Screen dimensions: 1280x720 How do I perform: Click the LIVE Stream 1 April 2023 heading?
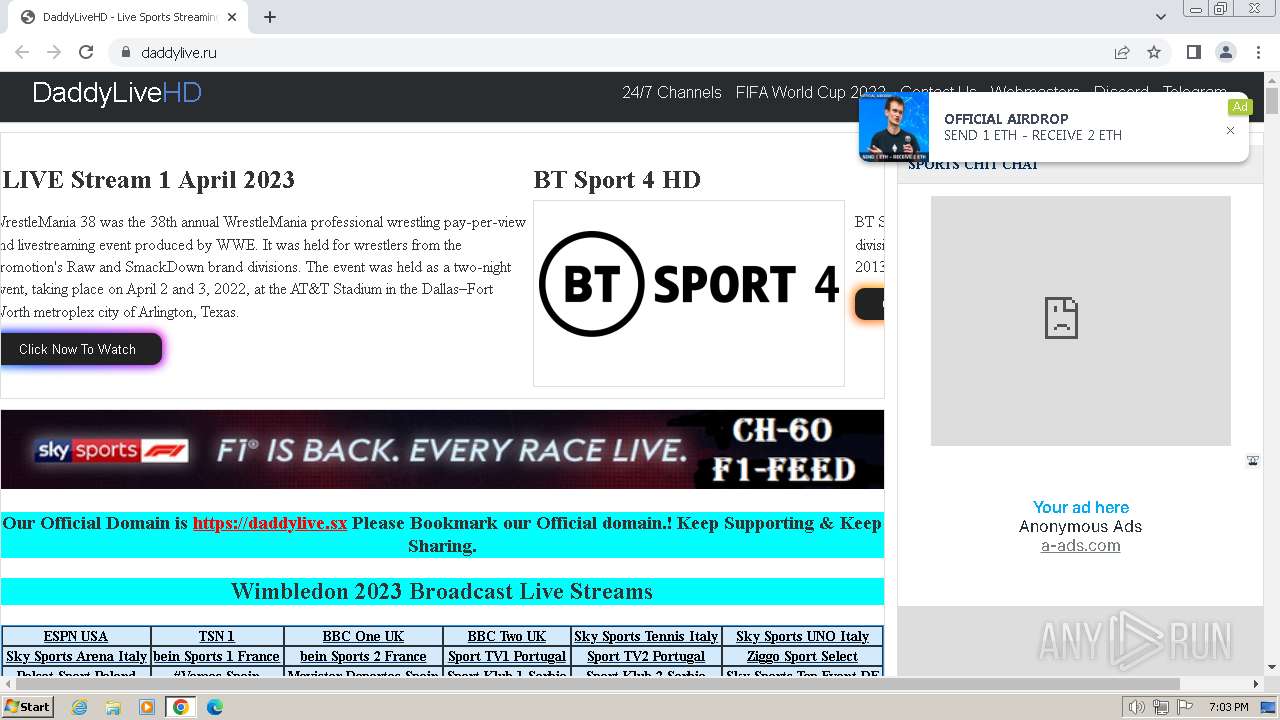[149, 180]
